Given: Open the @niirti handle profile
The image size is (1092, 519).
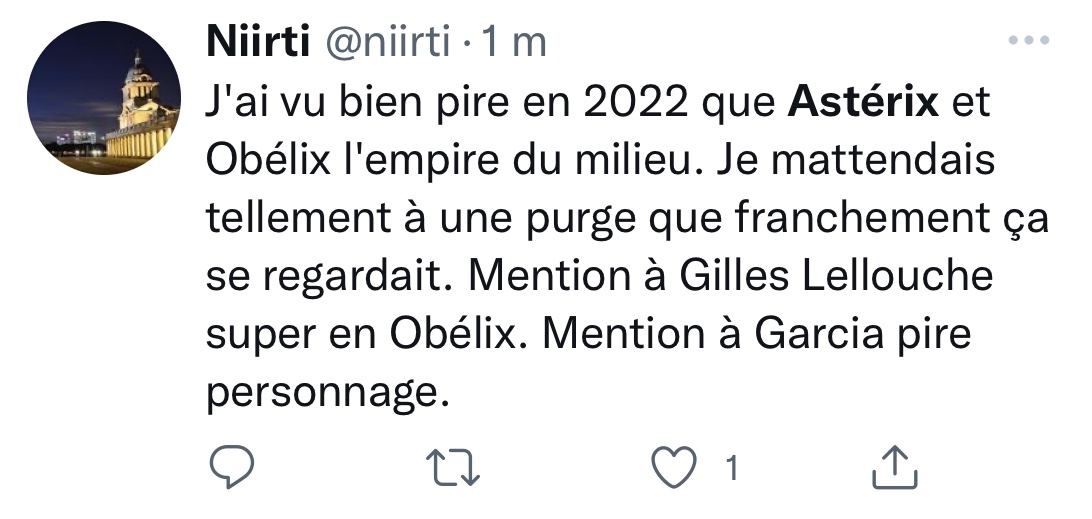Looking at the screenshot, I should coord(384,44).
